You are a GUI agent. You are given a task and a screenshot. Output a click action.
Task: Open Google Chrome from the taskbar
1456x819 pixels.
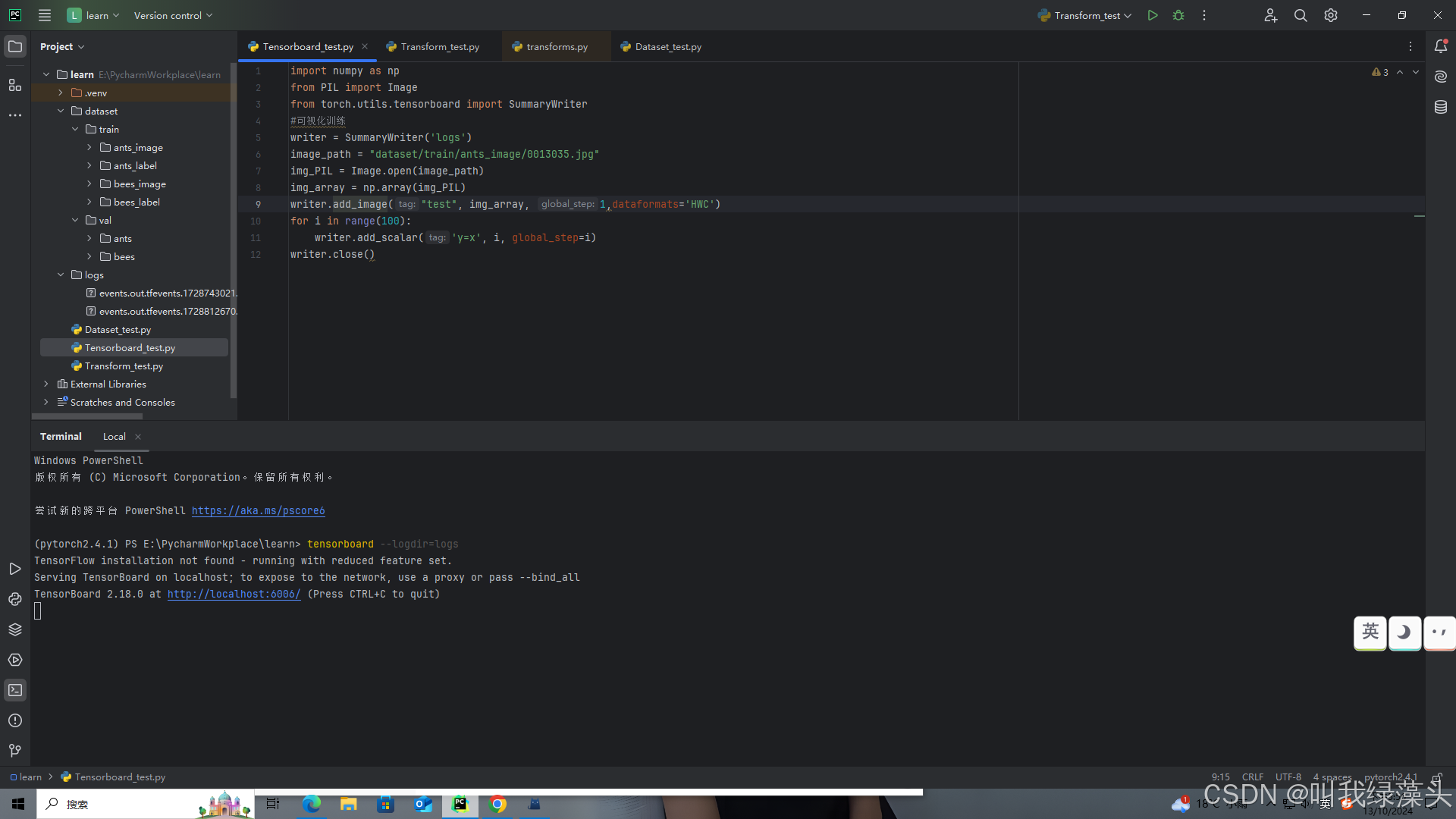point(498,804)
